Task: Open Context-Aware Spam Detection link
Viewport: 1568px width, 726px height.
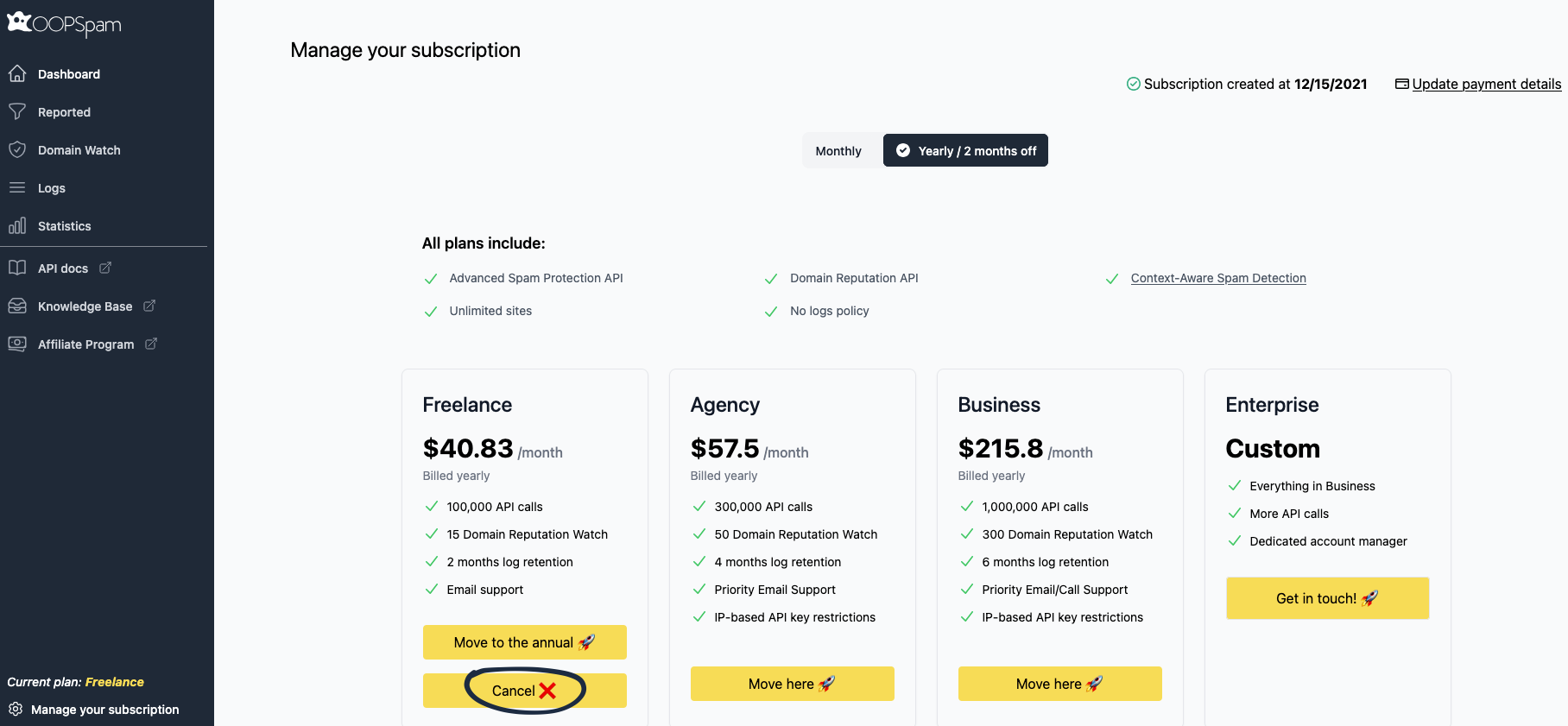Action: coord(1218,278)
